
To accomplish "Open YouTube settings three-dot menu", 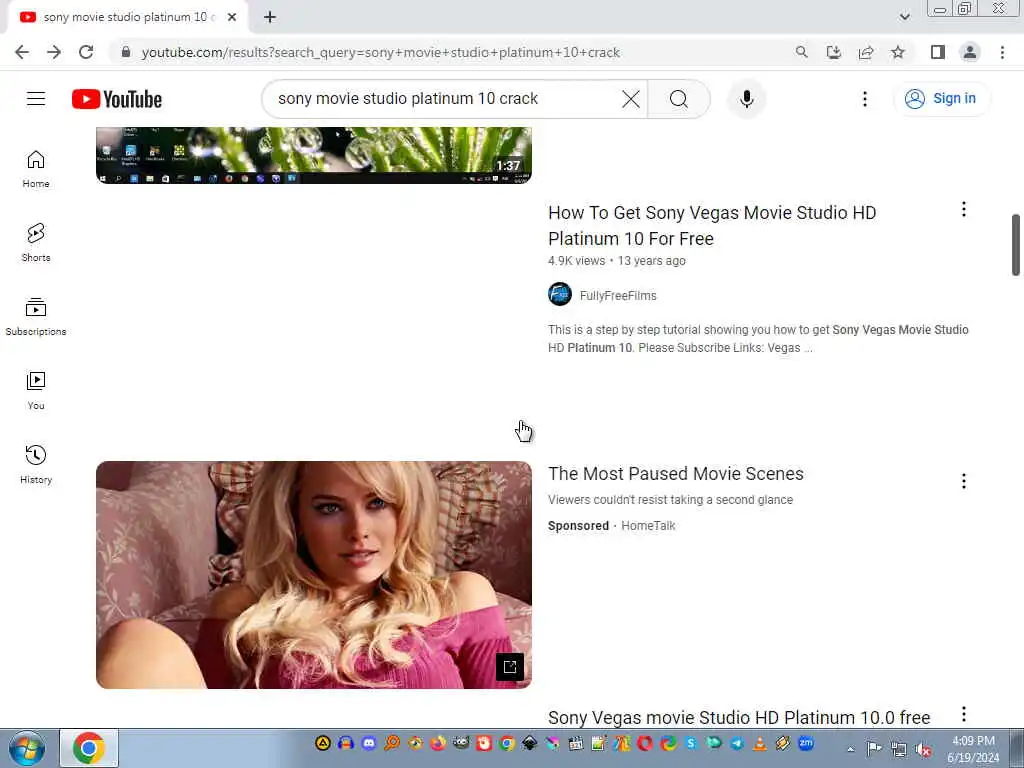I will pos(865,99).
